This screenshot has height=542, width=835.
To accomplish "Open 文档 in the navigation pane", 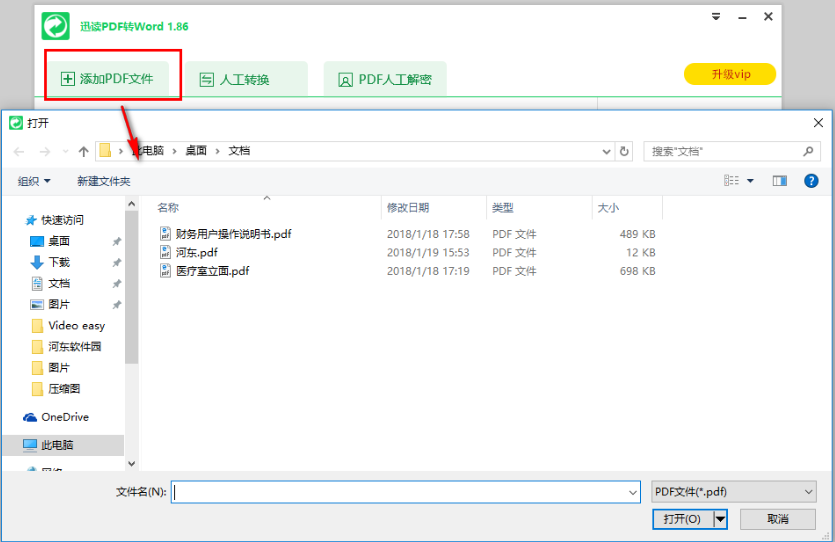I will point(59,283).
